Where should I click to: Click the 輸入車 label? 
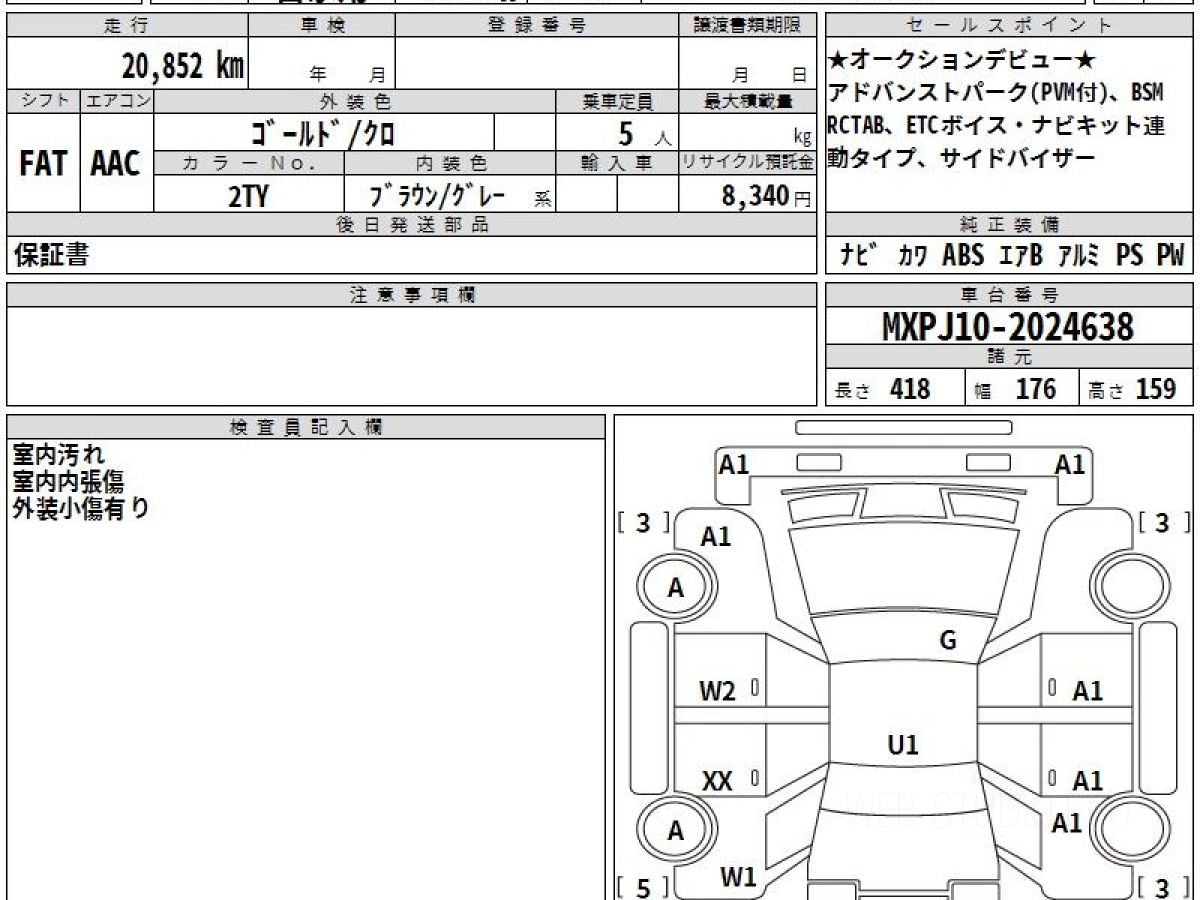click(617, 163)
